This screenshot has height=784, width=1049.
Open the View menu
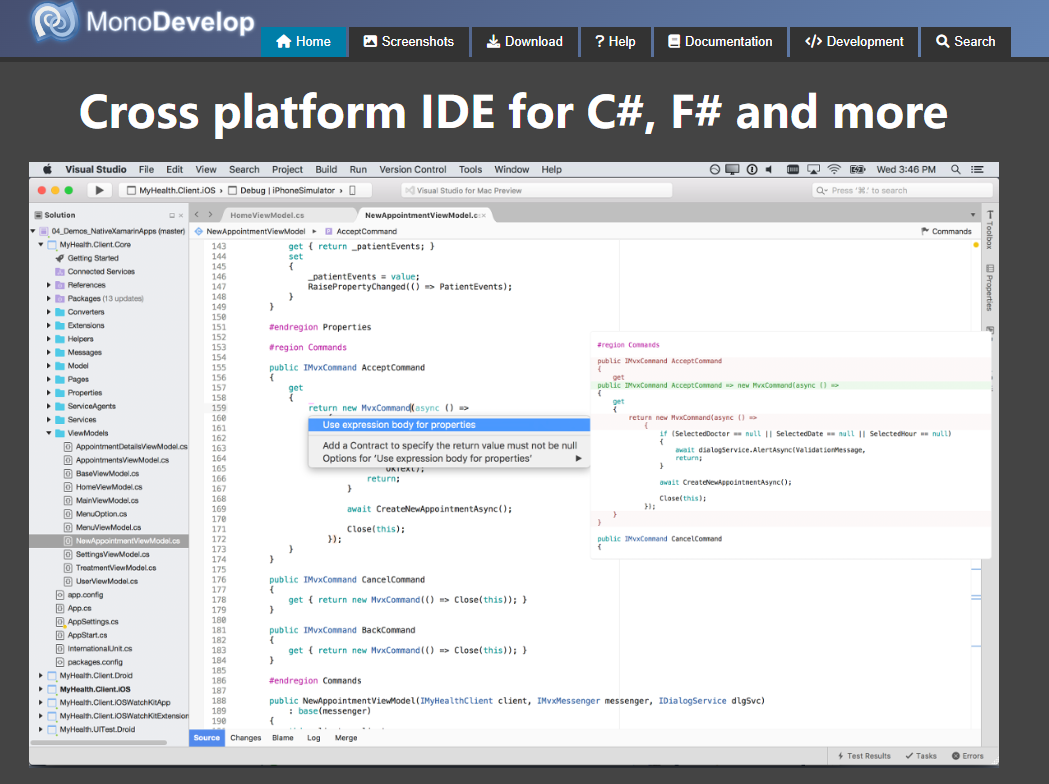point(206,169)
